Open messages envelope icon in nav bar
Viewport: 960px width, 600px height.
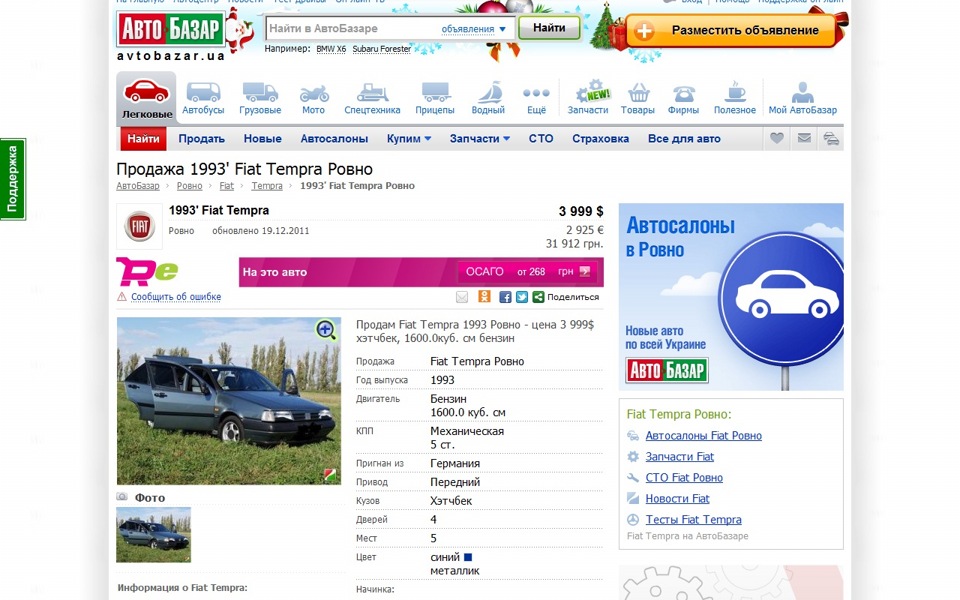coord(804,138)
